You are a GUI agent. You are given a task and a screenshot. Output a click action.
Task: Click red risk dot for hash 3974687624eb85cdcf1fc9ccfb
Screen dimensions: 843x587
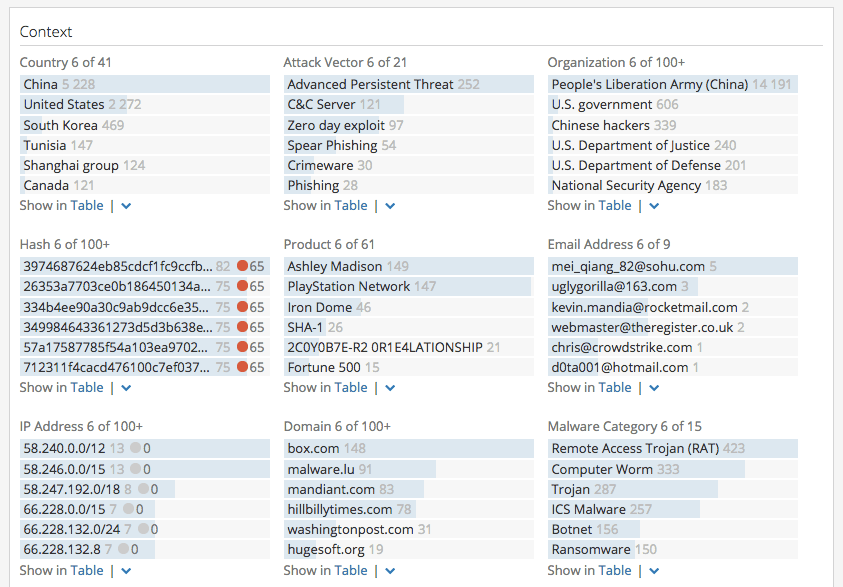(x=242, y=266)
